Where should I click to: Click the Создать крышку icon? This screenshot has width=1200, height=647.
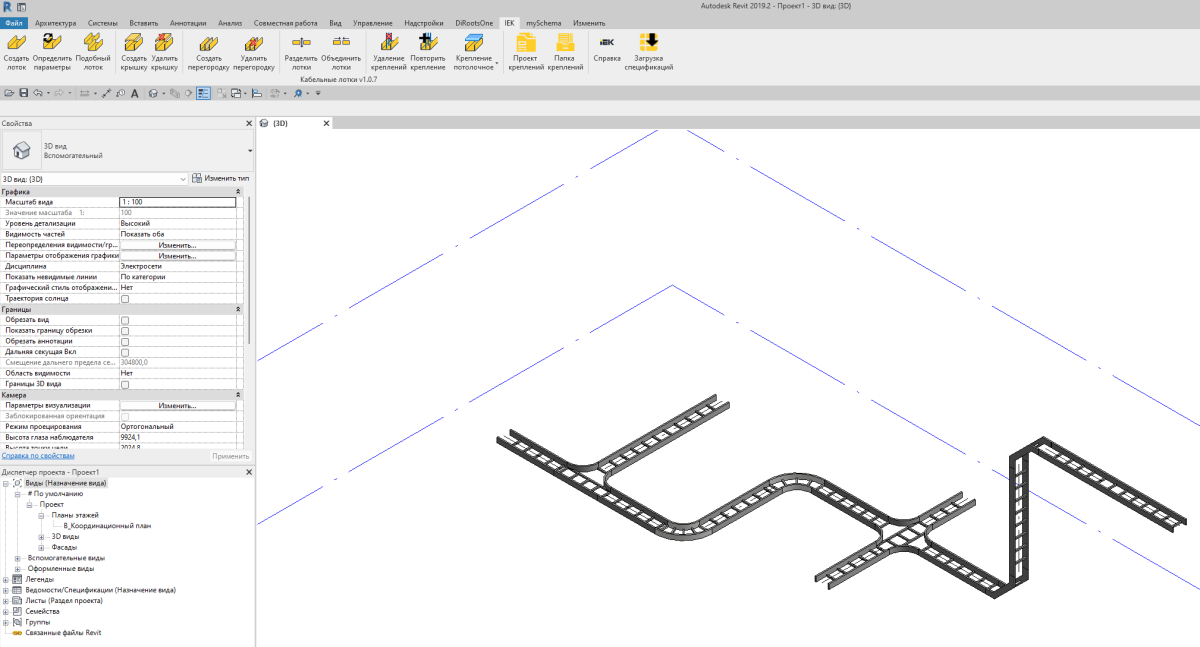click(x=134, y=42)
